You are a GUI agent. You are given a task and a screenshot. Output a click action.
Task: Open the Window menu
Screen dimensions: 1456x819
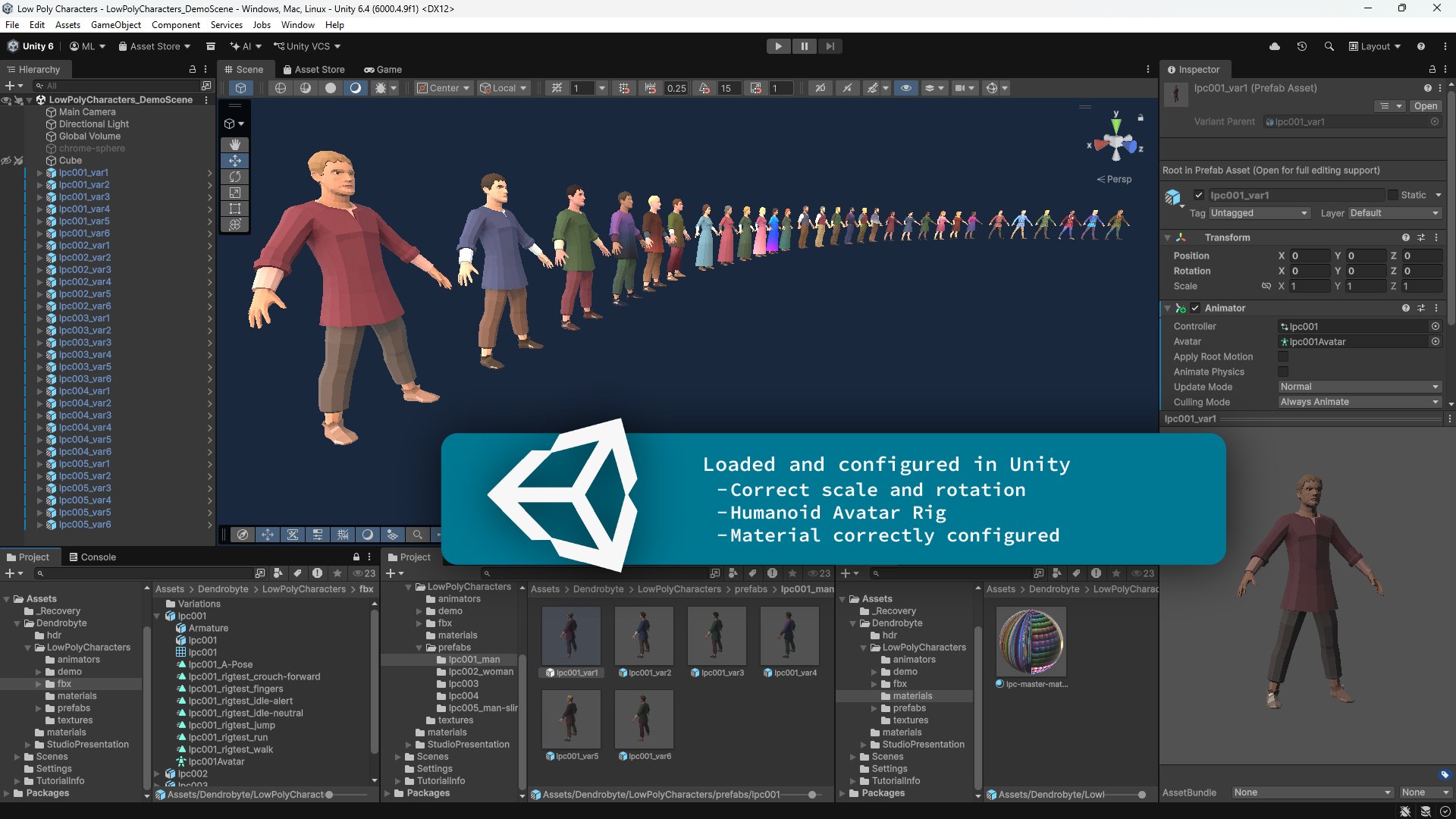click(x=298, y=25)
